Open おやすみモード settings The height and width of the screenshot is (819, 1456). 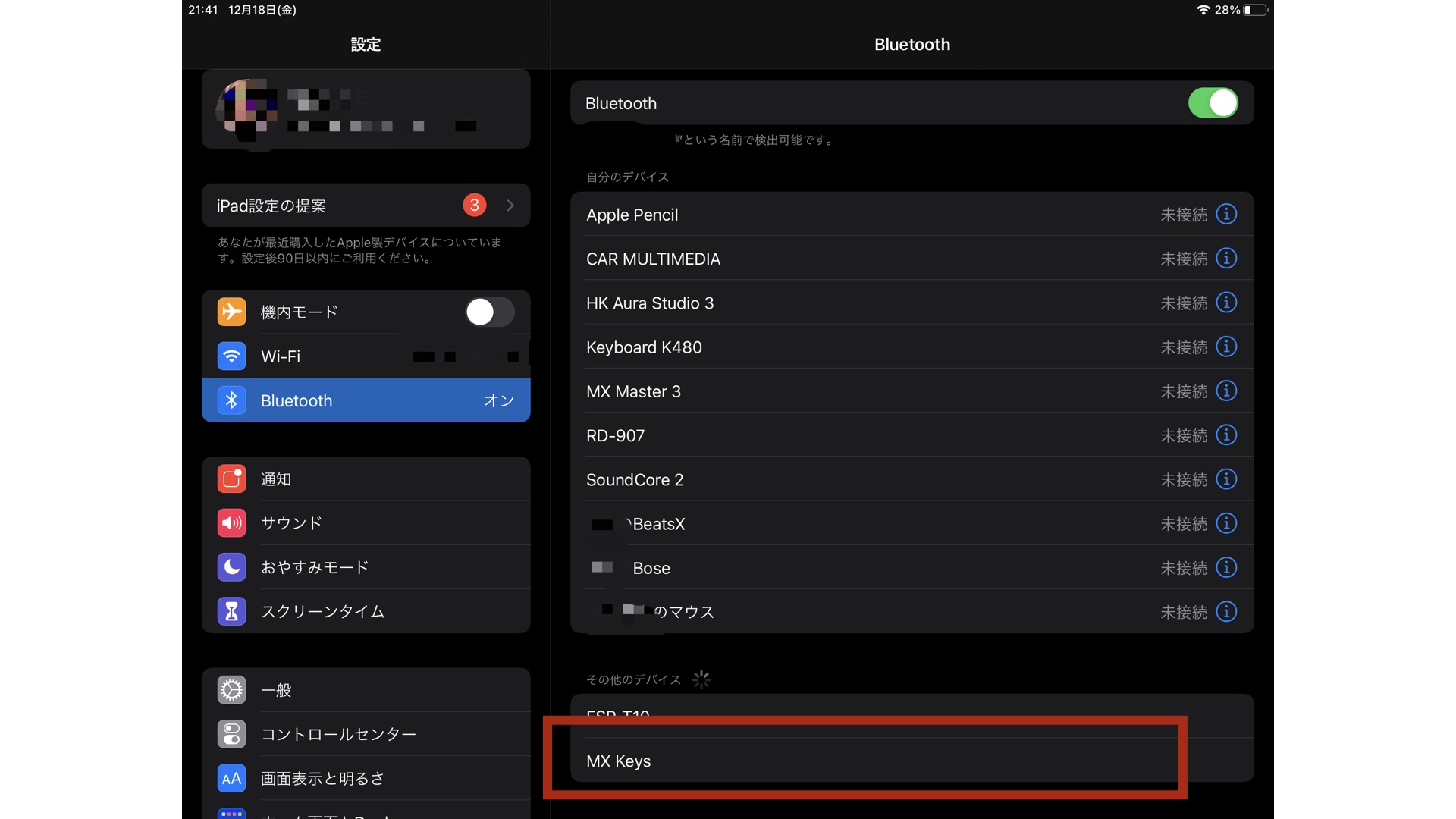(x=366, y=567)
